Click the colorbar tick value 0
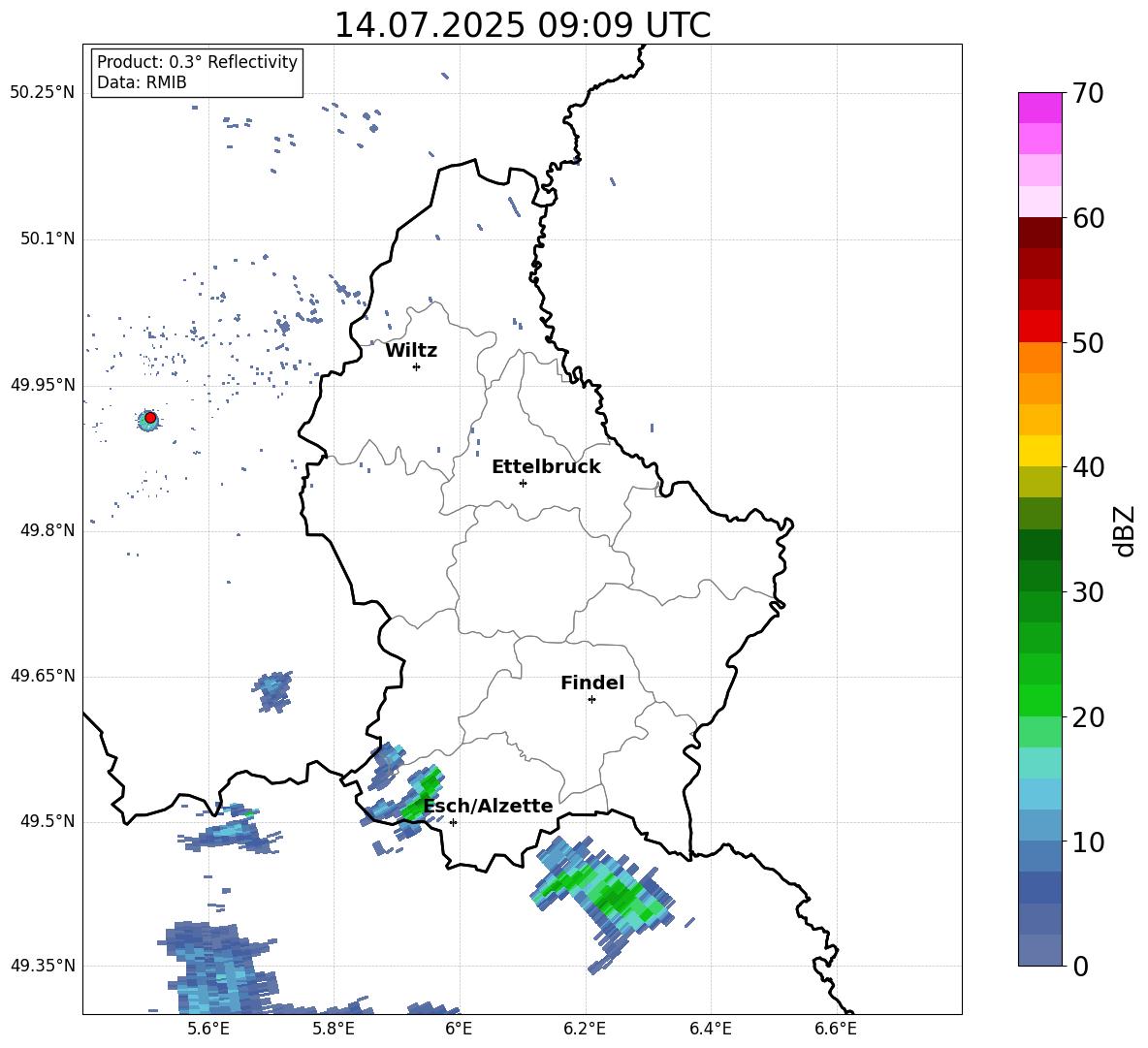The height and width of the screenshot is (1048, 1148). tap(1080, 966)
